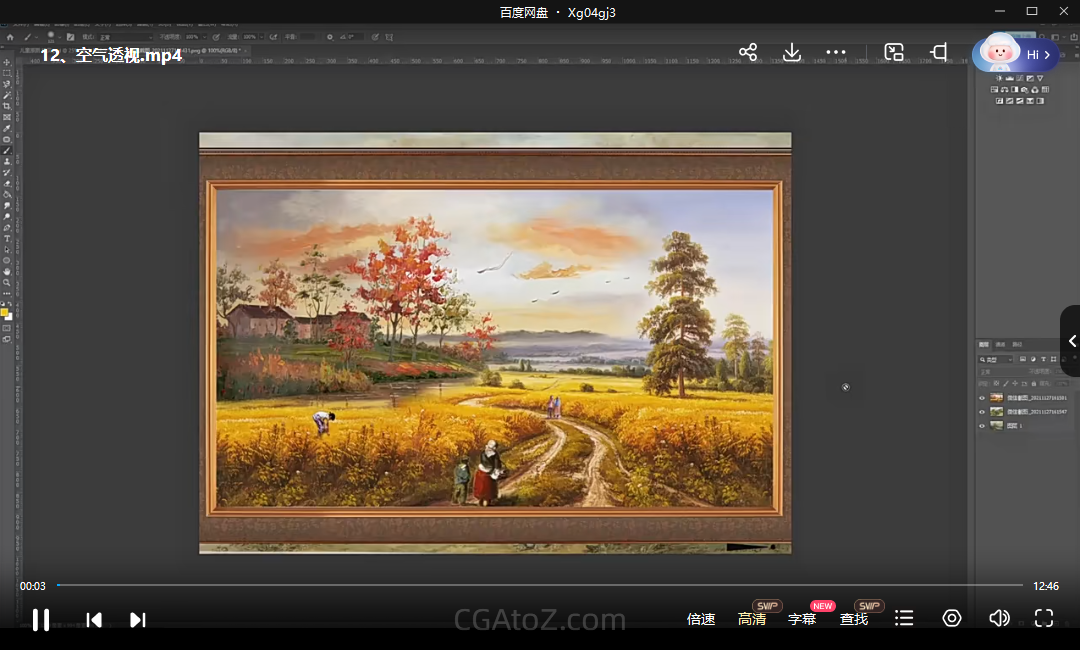1080x650 pixels.
Task: Toggle the pin window icon
Action: click(x=938, y=52)
